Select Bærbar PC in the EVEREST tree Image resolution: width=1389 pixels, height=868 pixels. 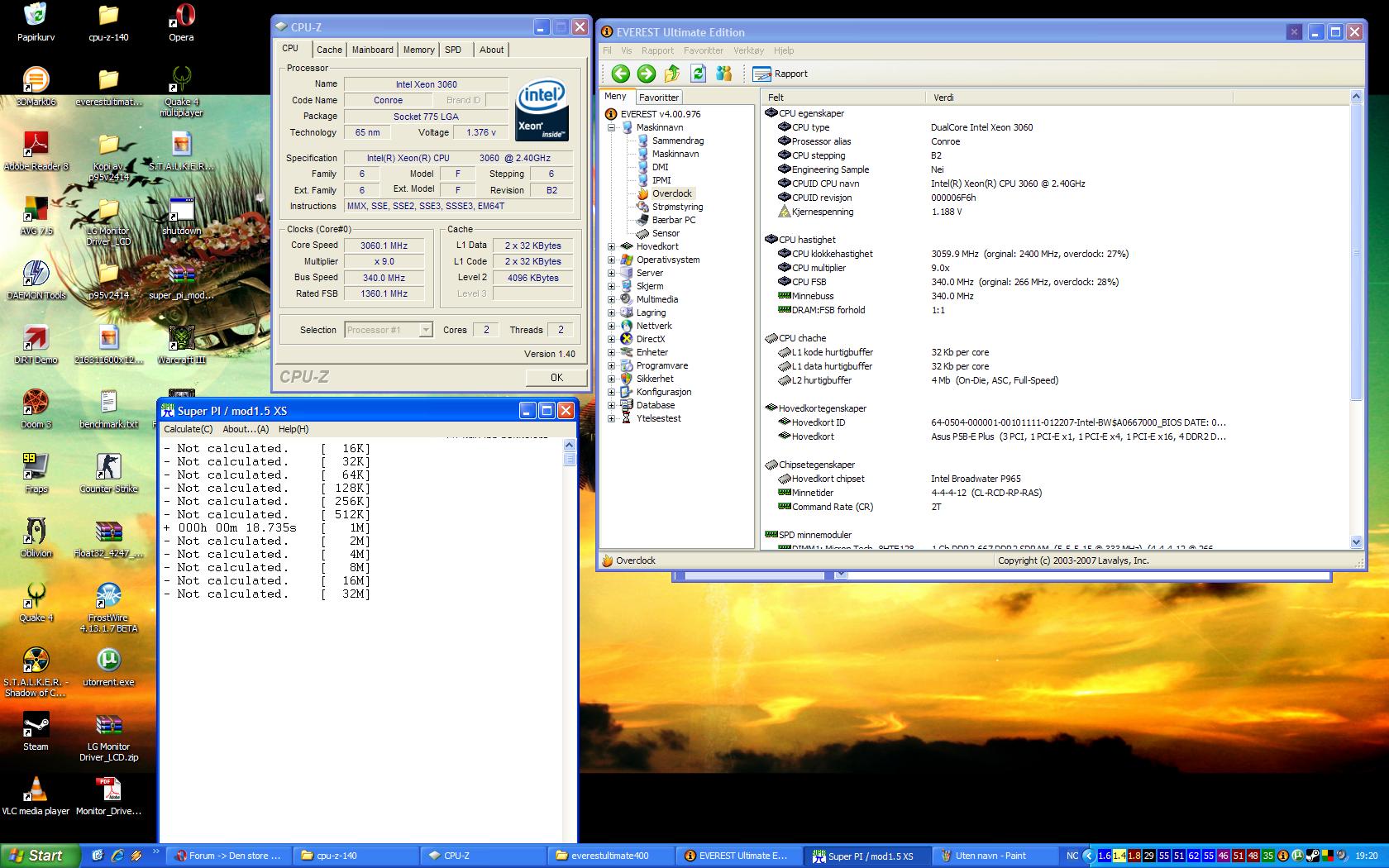tap(674, 220)
